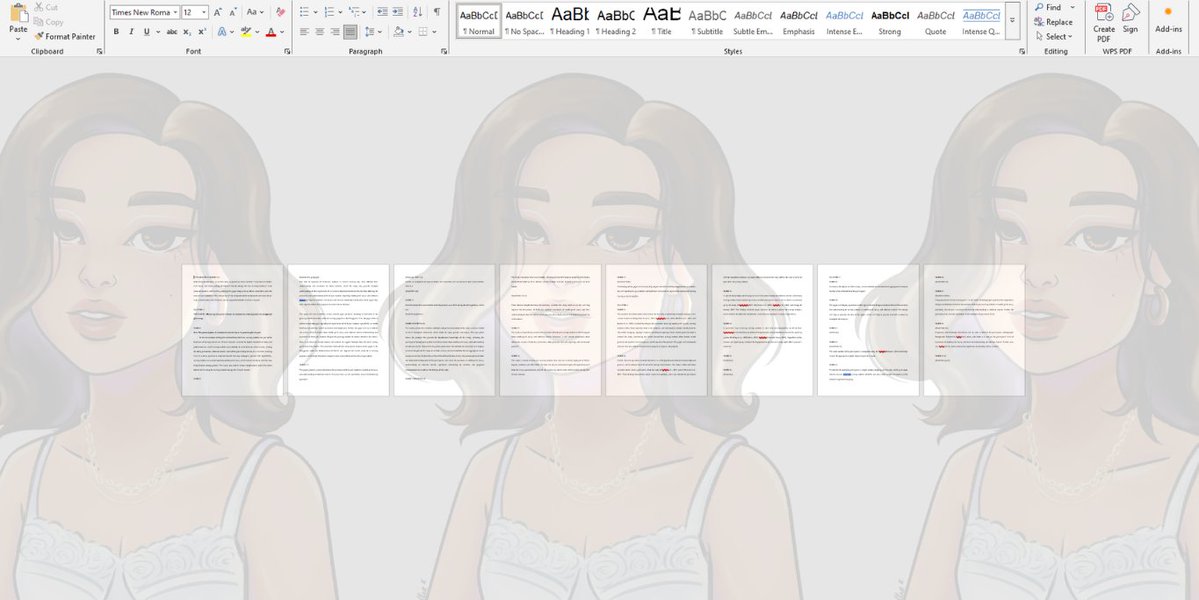Expand the Find options arrow
1199x600 pixels.
pyautogui.click(x=1072, y=8)
